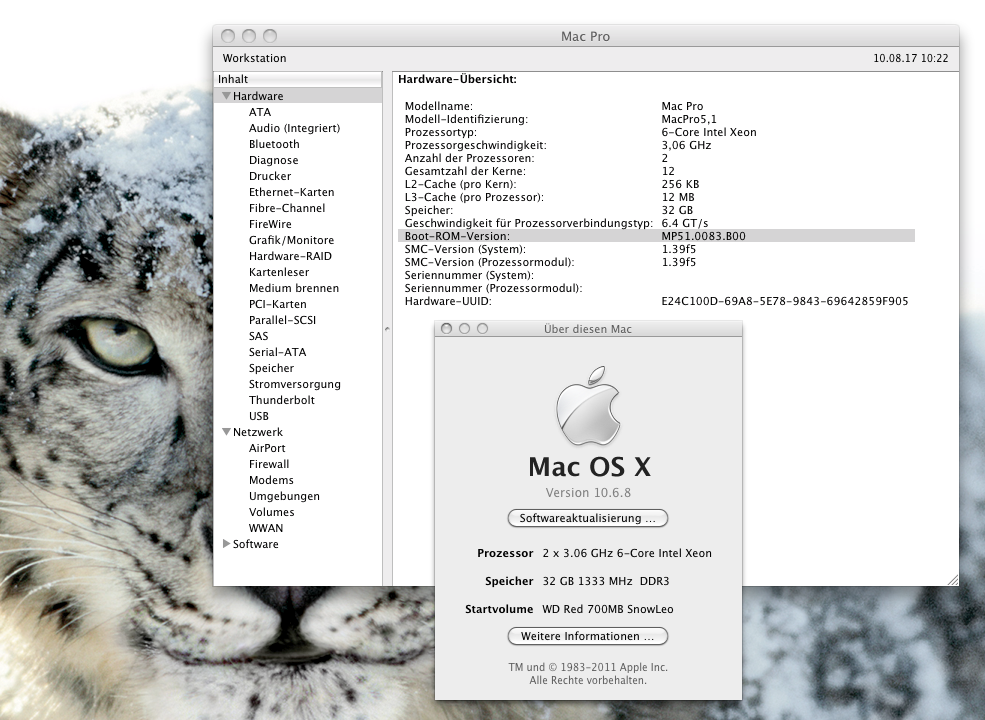
Task: Show PCI-Karten information
Action: 278,304
